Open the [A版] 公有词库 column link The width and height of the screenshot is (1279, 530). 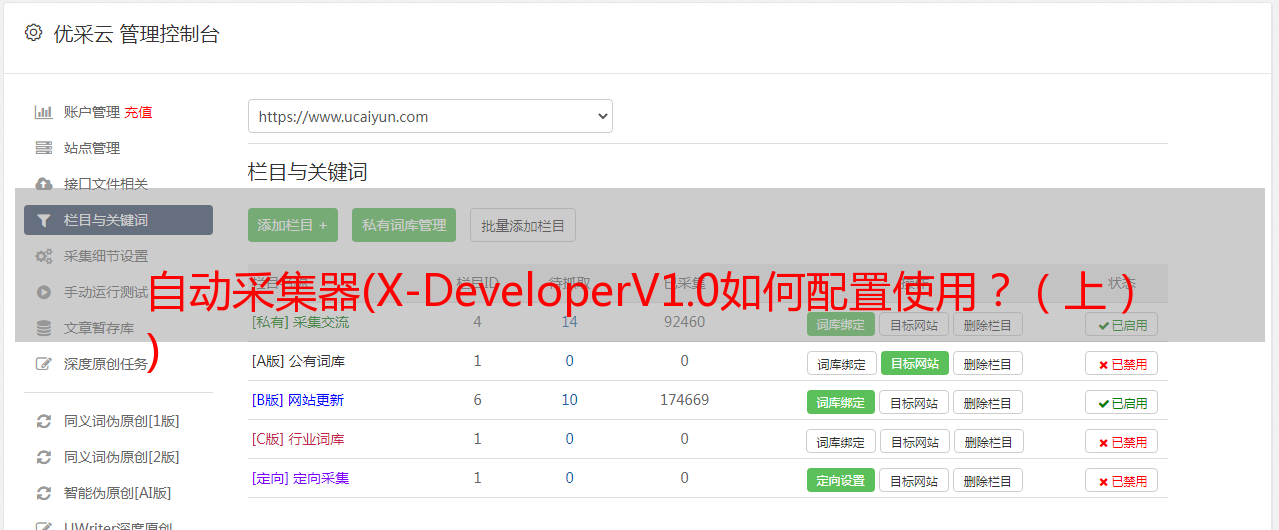tap(298, 361)
